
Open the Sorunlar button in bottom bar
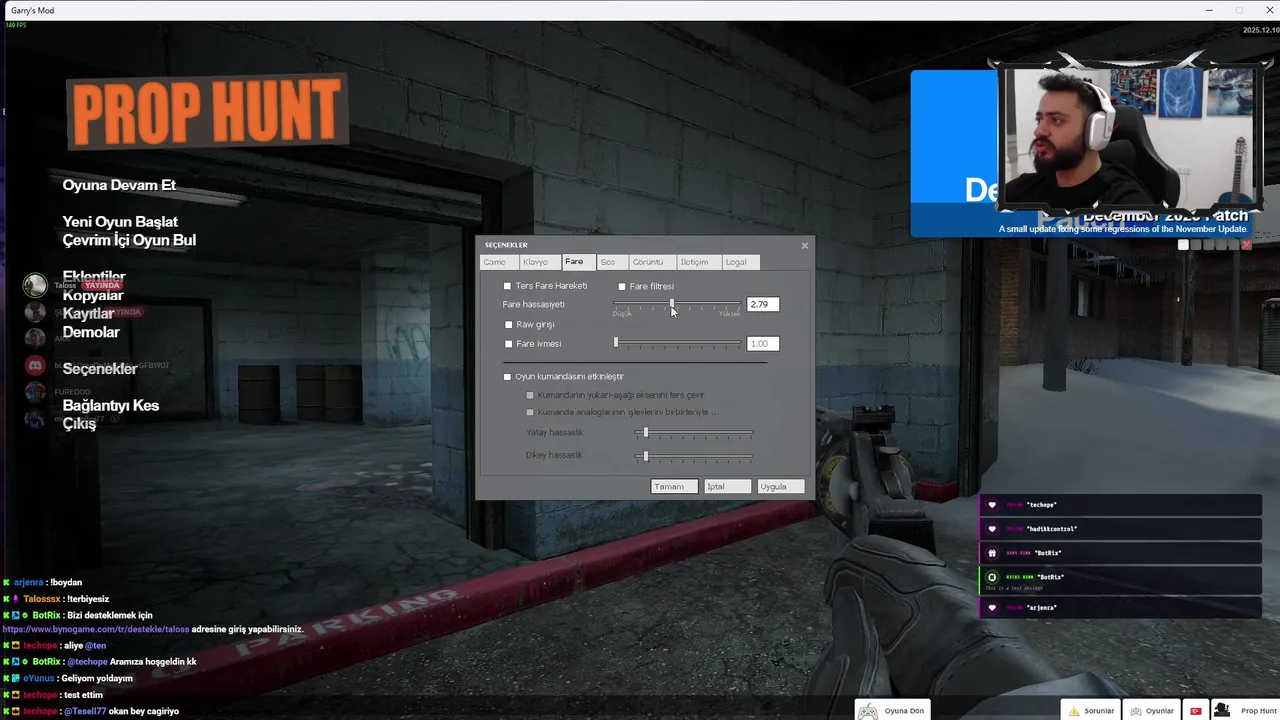[1091, 711]
